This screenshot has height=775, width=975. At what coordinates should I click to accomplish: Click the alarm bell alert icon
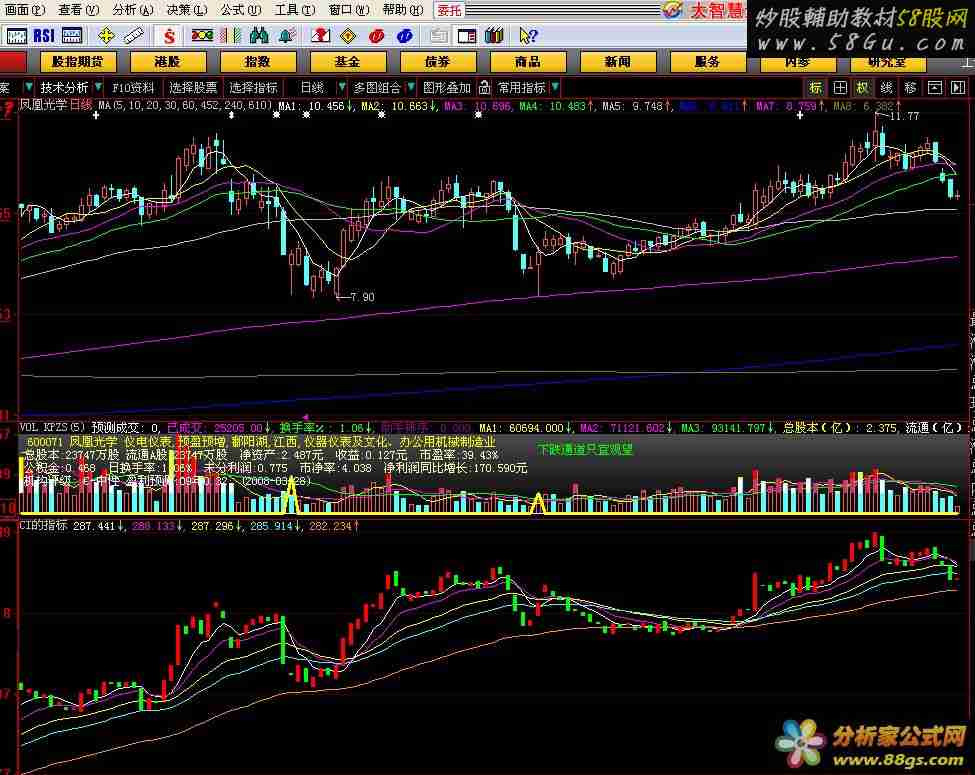pyautogui.click(x=287, y=36)
